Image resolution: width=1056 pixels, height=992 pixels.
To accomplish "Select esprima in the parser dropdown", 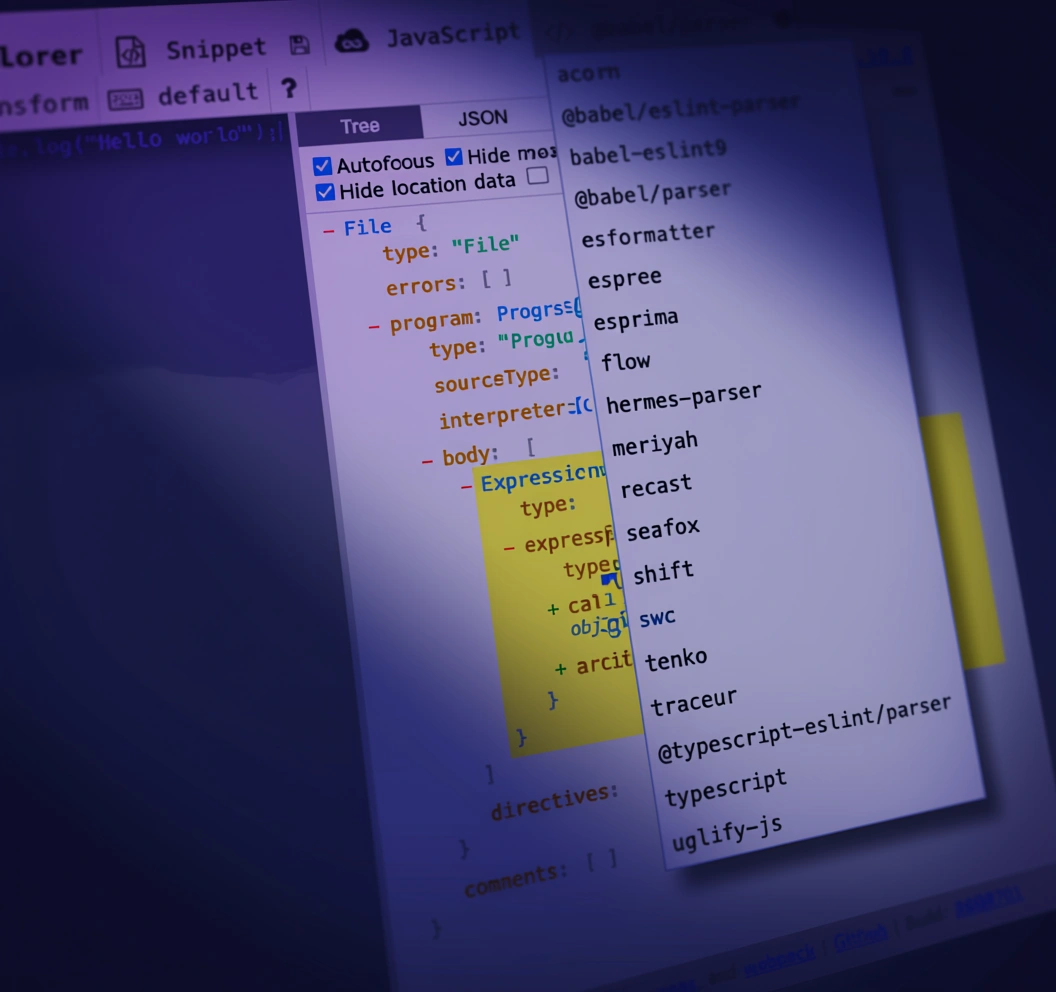I will point(635,320).
